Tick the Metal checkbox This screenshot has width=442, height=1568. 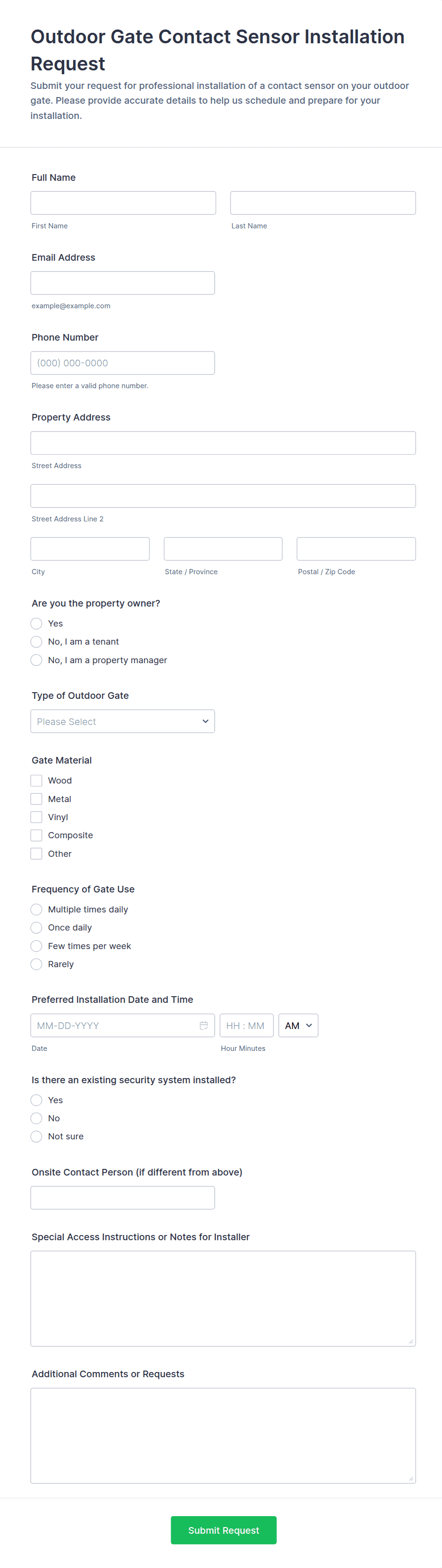[x=37, y=799]
